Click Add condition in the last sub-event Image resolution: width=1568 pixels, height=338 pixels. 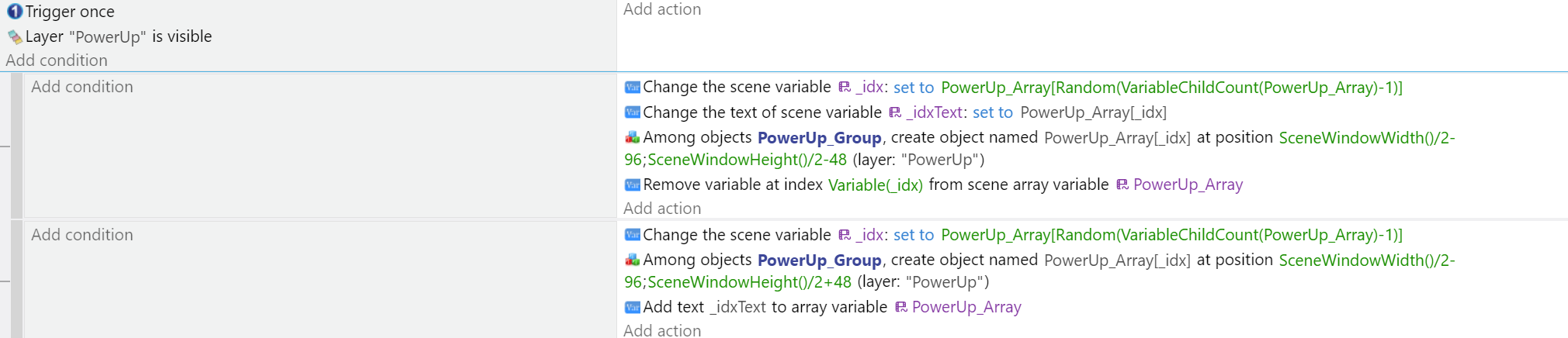point(82,235)
